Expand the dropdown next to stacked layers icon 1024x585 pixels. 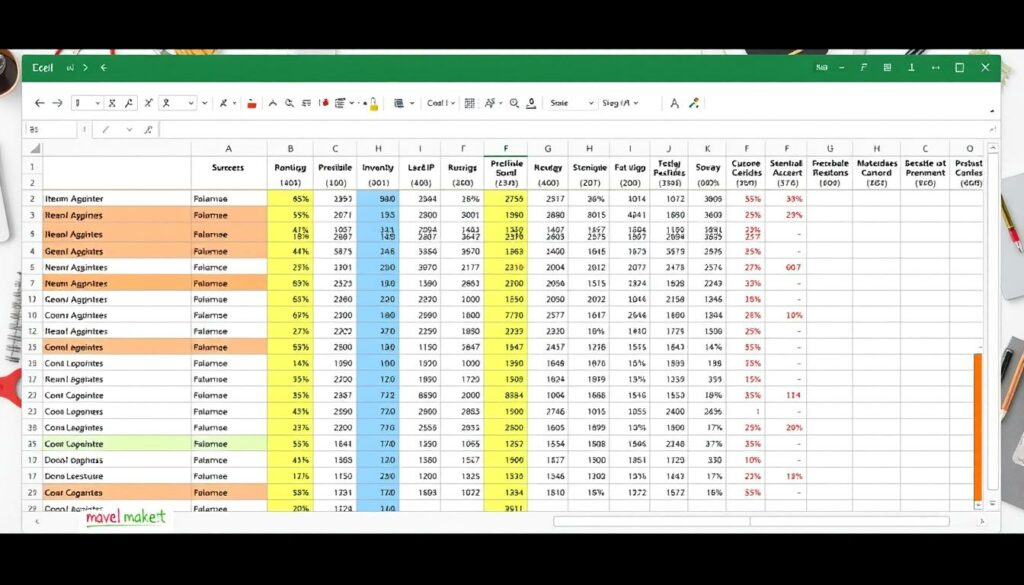pos(412,103)
